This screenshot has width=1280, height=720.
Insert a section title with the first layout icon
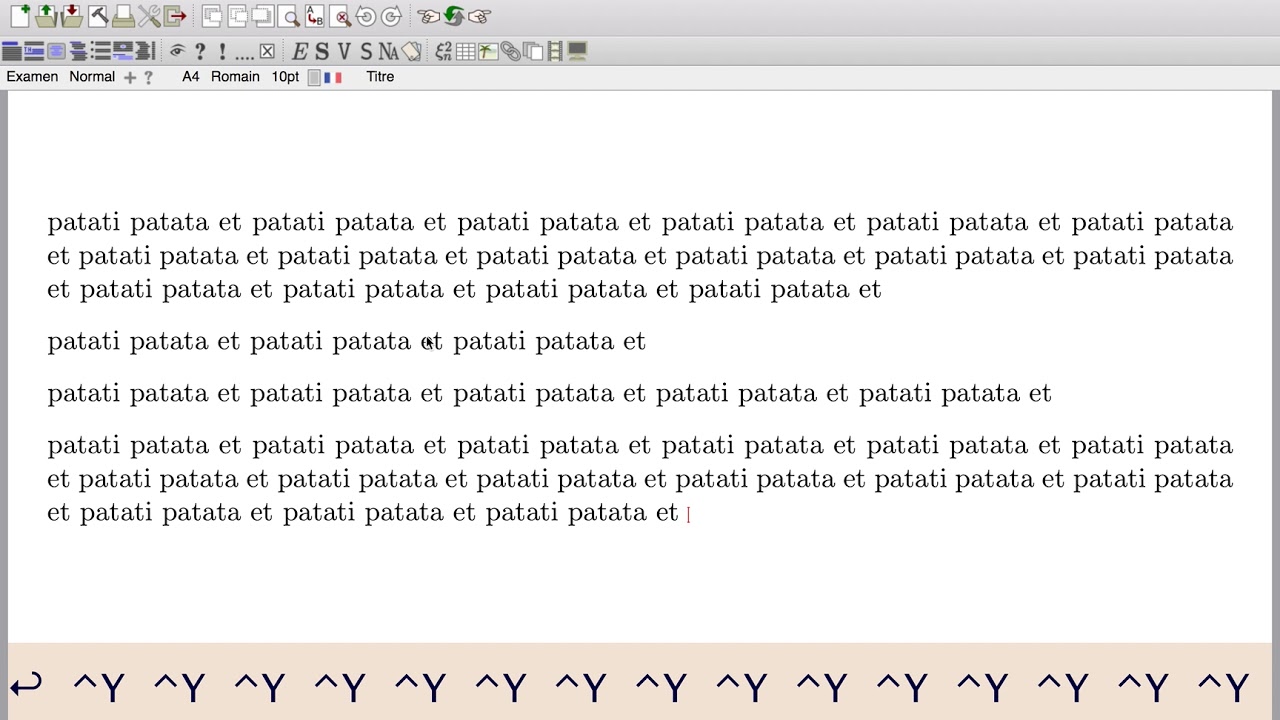(12, 51)
